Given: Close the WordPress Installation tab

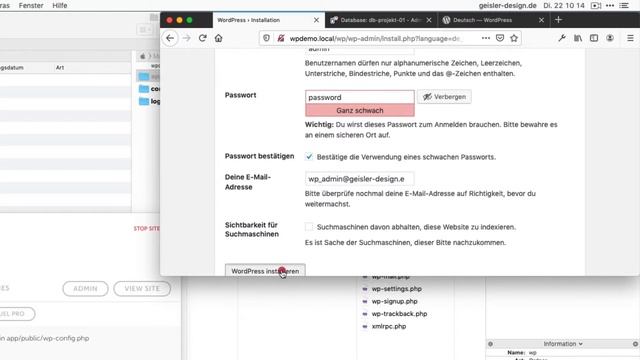Looking at the screenshot, I should click(316, 20).
